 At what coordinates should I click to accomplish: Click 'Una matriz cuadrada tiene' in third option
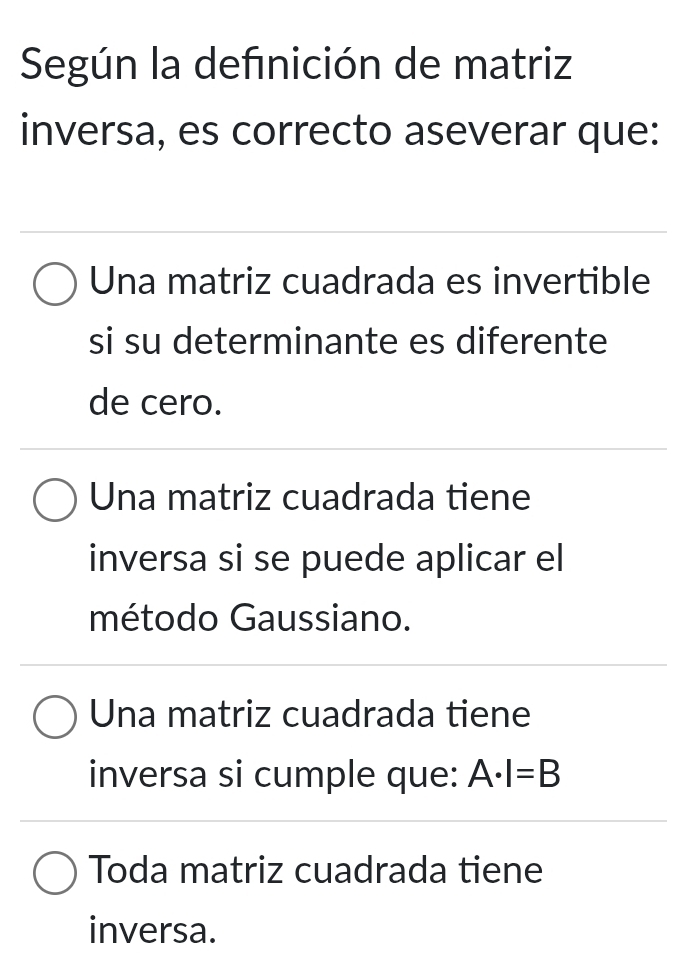click(x=310, y=714)
